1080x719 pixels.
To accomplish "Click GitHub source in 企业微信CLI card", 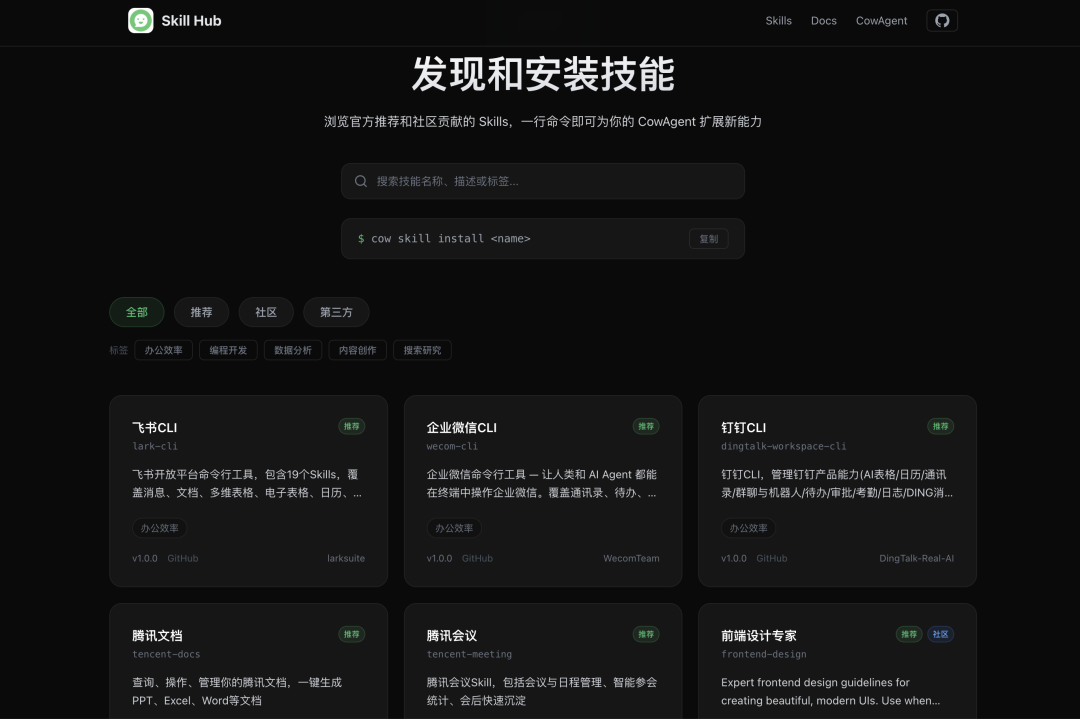I will click(x=477, y=559).
